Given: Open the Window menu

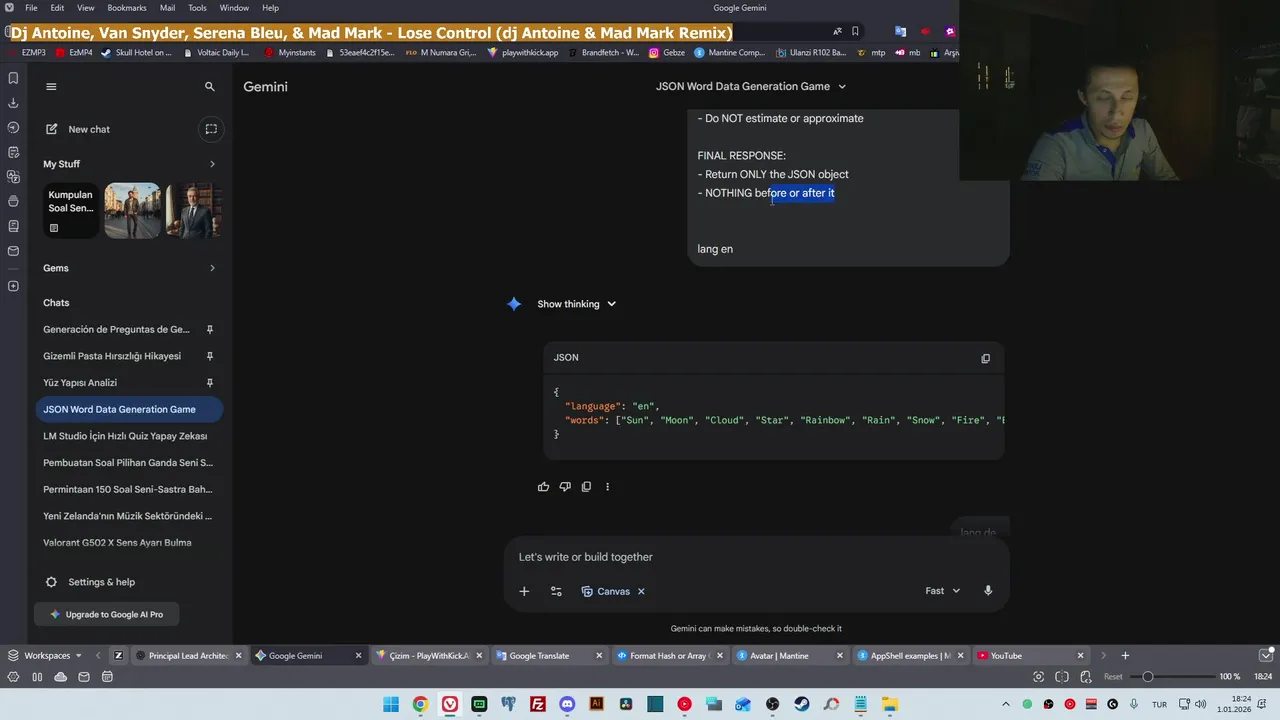Looking at the screenshot, I should [x=234, y=8].
